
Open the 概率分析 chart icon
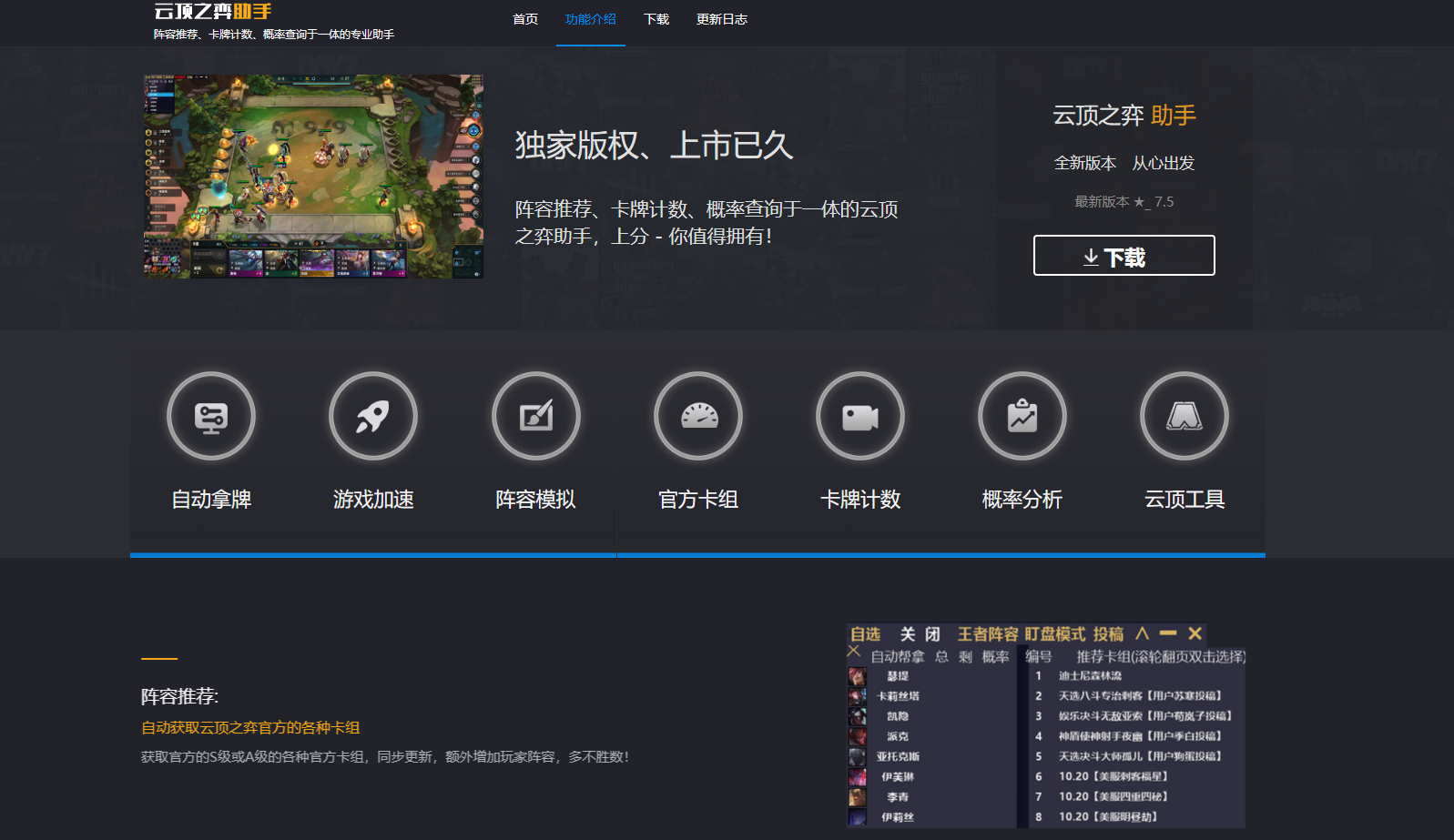click(1022, 417)
